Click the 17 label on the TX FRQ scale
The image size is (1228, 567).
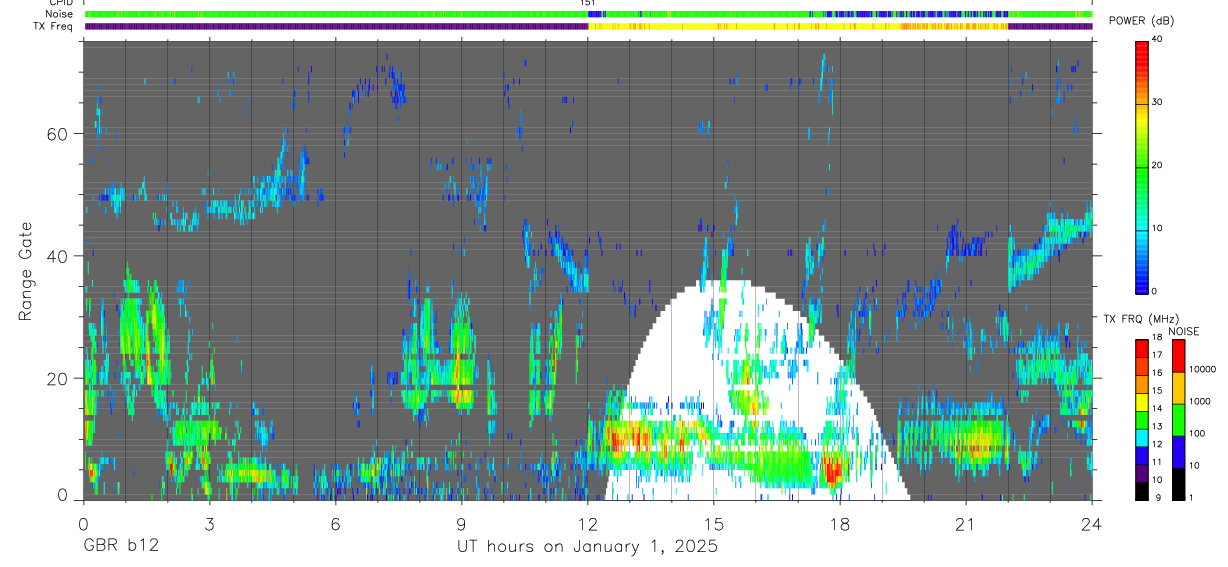[1157, 355]
